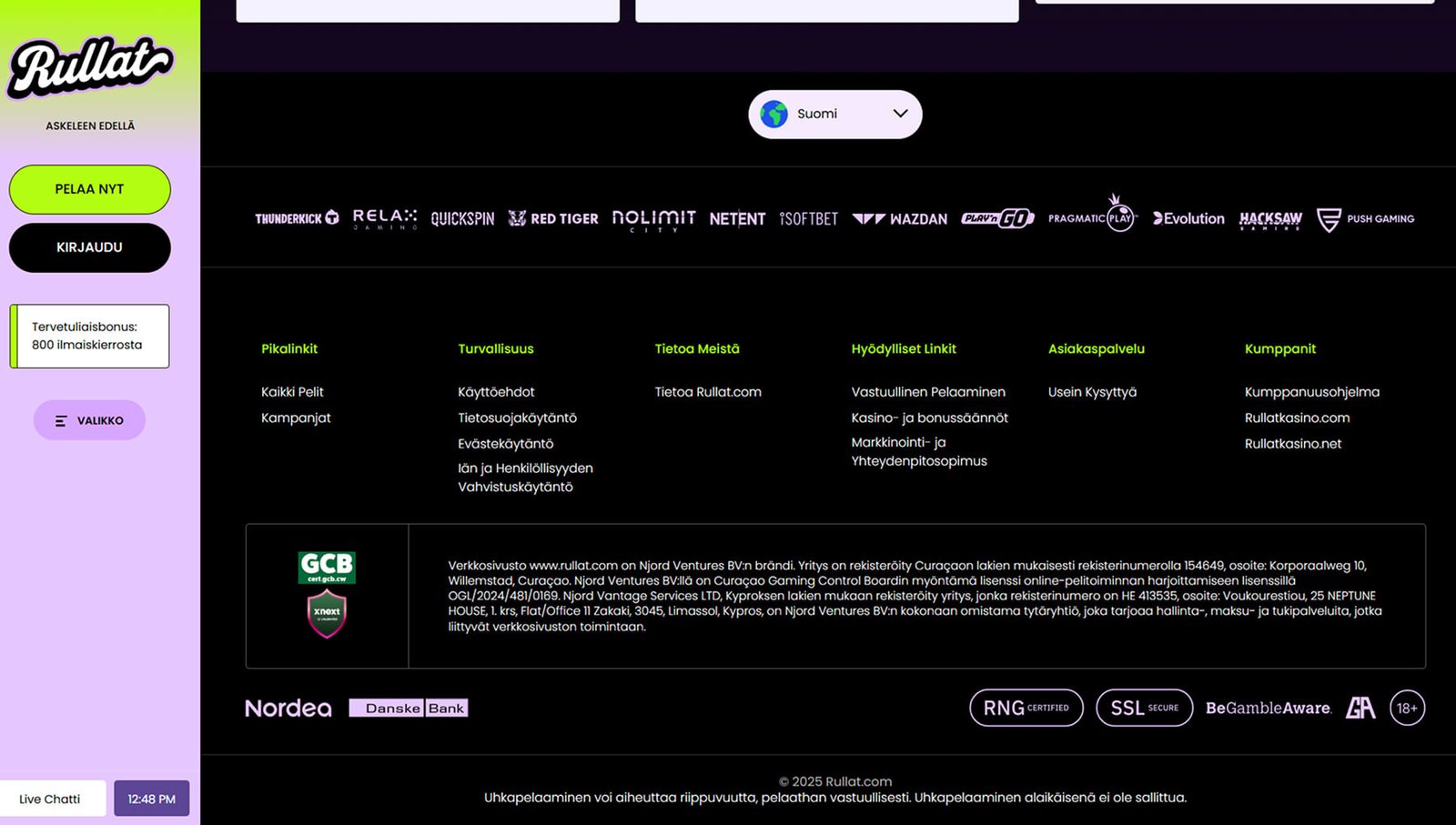Click the Rullat logo in sidebar

pos(89,67)
